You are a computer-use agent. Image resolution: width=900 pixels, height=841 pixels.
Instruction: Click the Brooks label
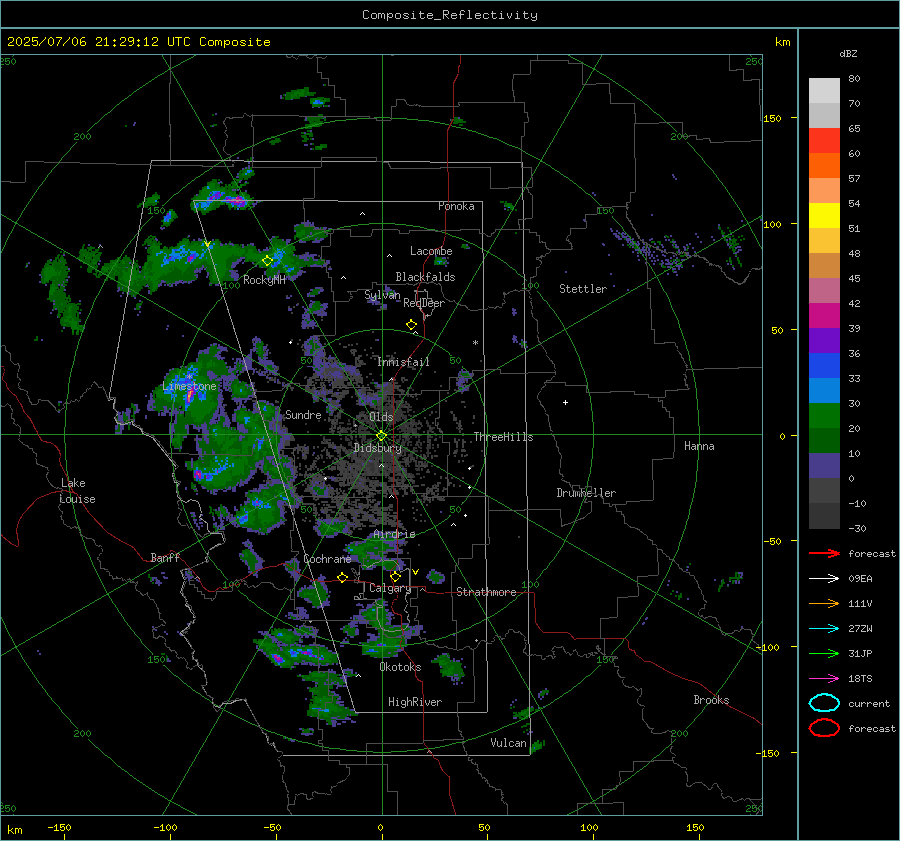tap(711, 700)
